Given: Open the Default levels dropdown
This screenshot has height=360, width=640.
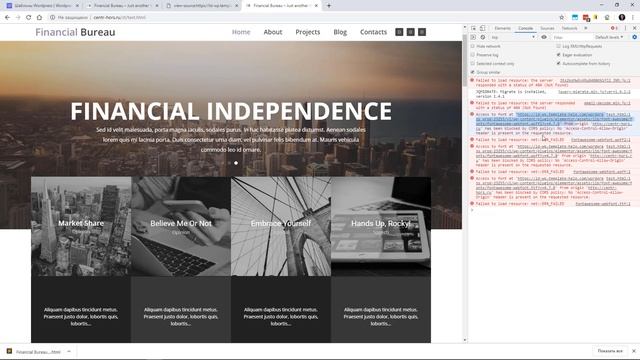Looking at the screenshot, I should pyautogui.click(x=609, y=37).
